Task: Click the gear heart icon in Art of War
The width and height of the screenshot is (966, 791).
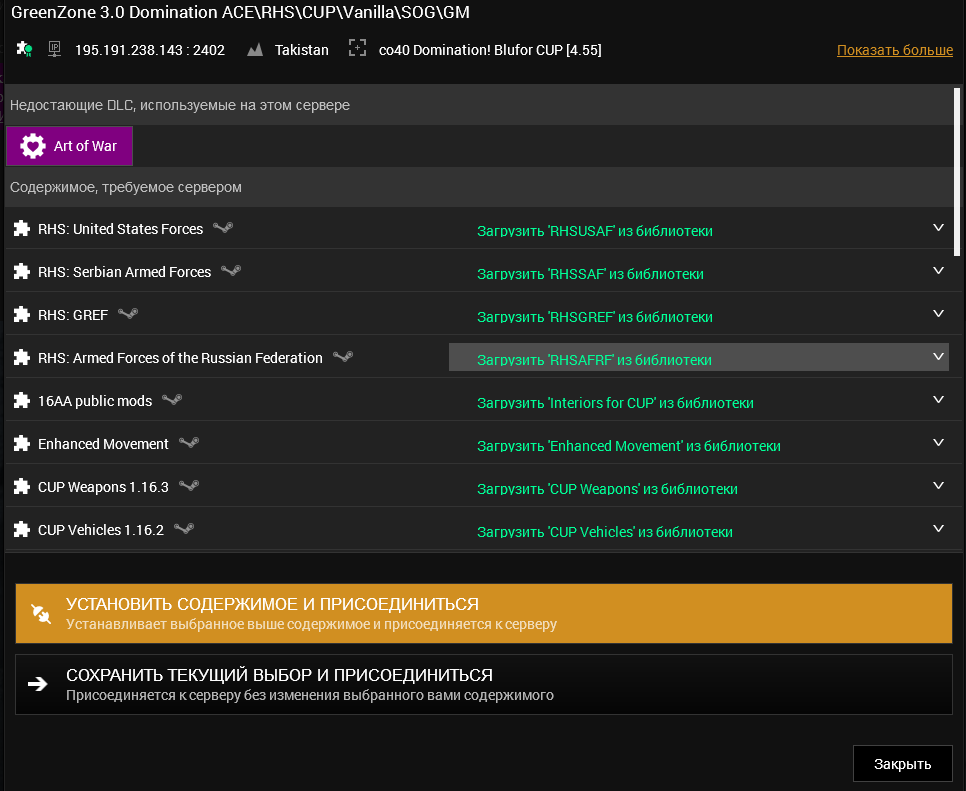Action: [33, 146]
